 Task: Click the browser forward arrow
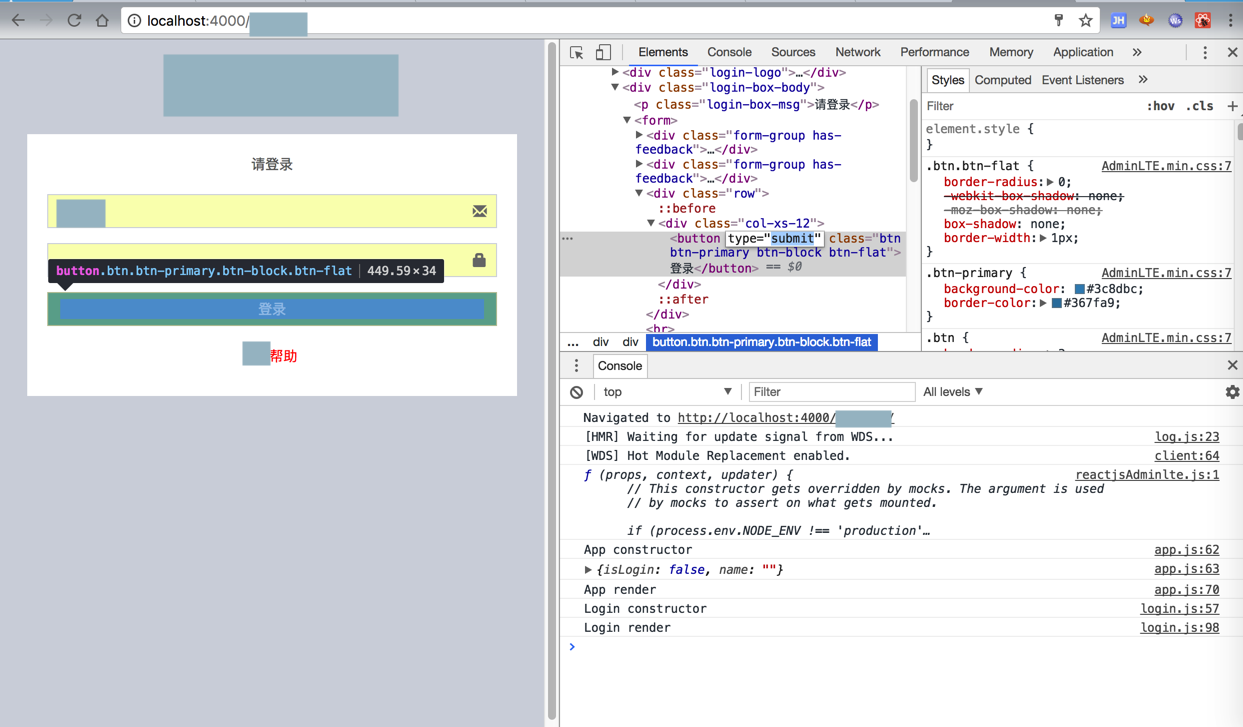click(x=46, y=20)
